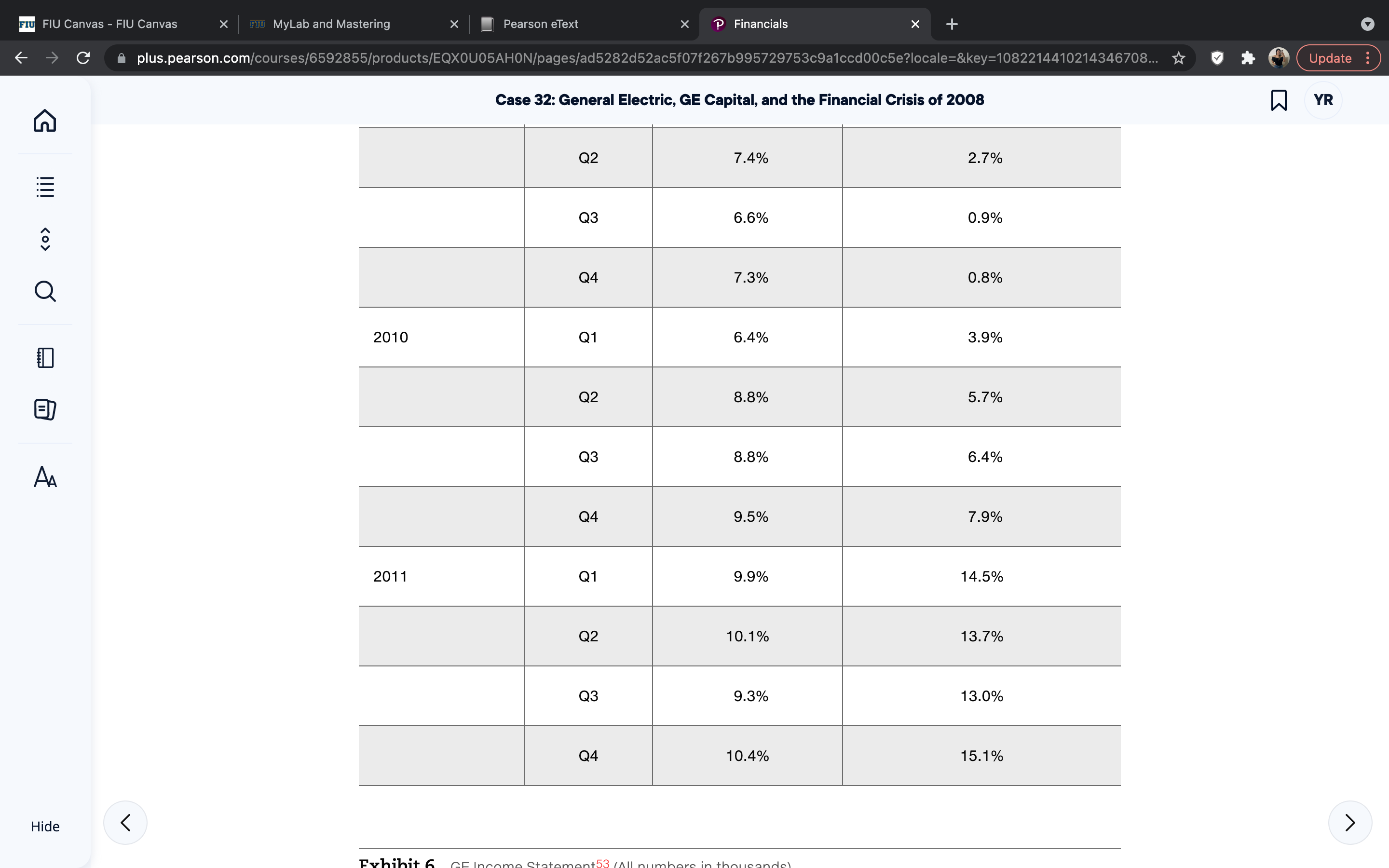Hide the sidebar panel
Image resolution: width=1389 pixels, height=868 pixels.
click(45, 826)
